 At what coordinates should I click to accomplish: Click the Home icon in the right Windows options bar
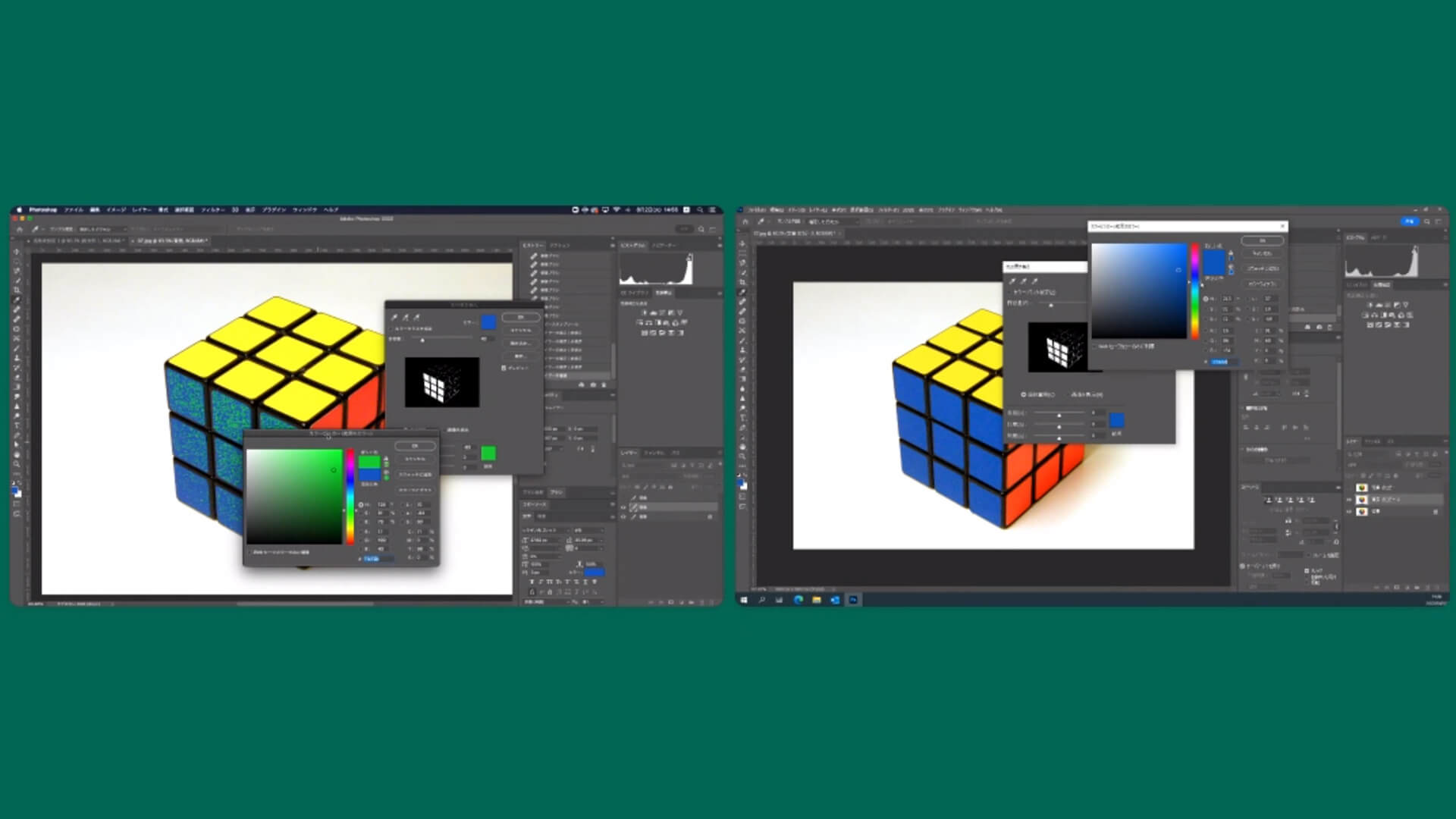[x=745, y=221]
